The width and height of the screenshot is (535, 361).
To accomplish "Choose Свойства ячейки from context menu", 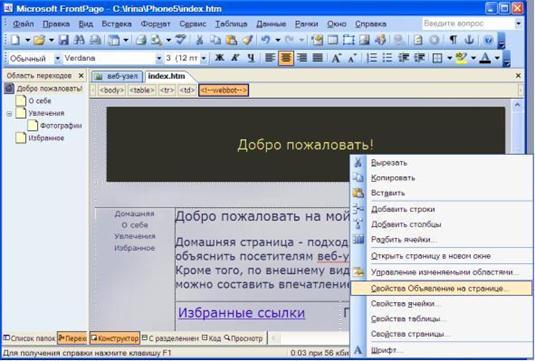I will pyautogui.click(x=441, y=303).
